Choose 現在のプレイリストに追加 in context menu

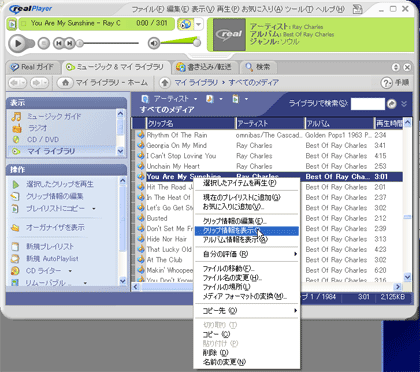click(x=247, y=197)
